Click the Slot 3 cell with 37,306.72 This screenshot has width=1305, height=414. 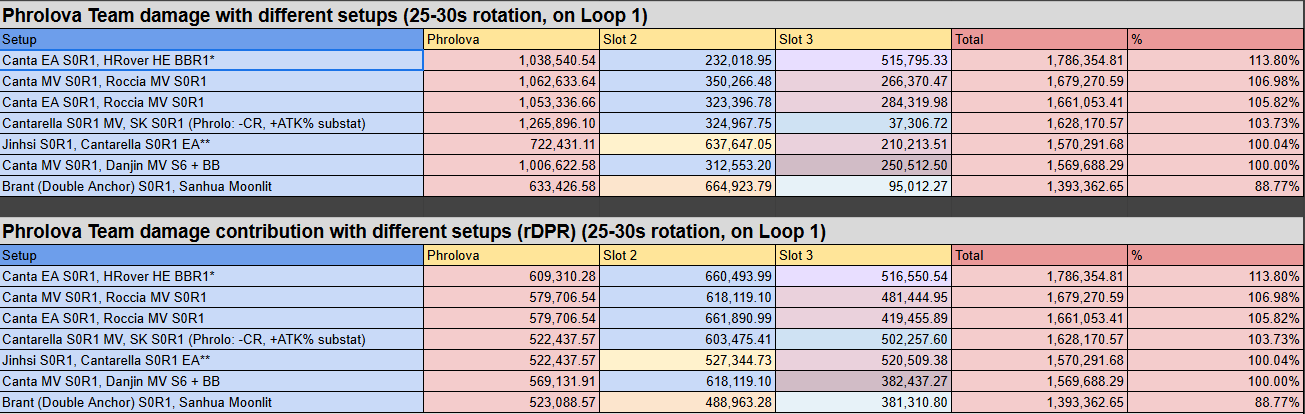click(864, 124)
